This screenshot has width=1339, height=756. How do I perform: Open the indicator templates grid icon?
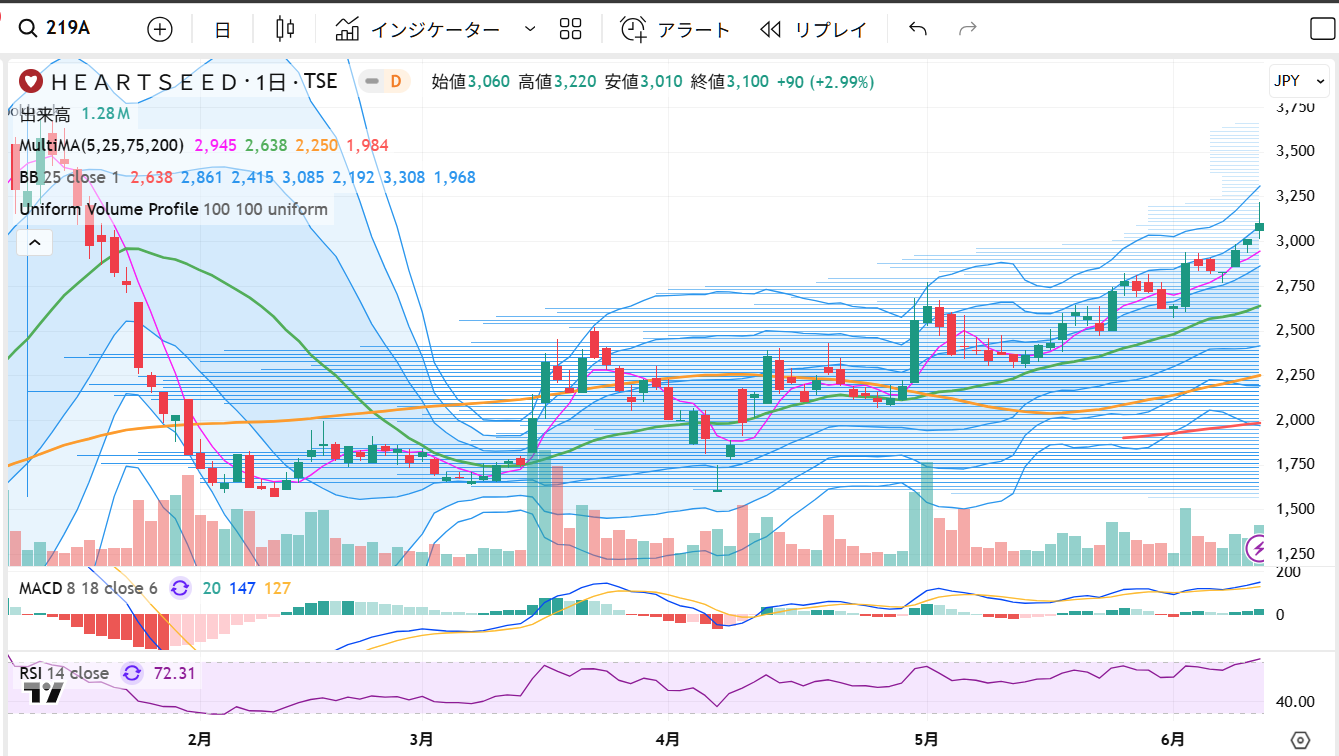pyautogui.click(x=571, y=29)
